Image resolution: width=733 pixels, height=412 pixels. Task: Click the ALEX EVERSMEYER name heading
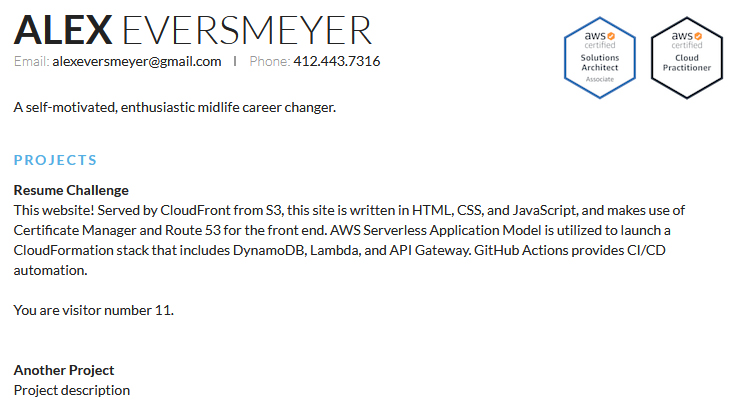(193, 30)
